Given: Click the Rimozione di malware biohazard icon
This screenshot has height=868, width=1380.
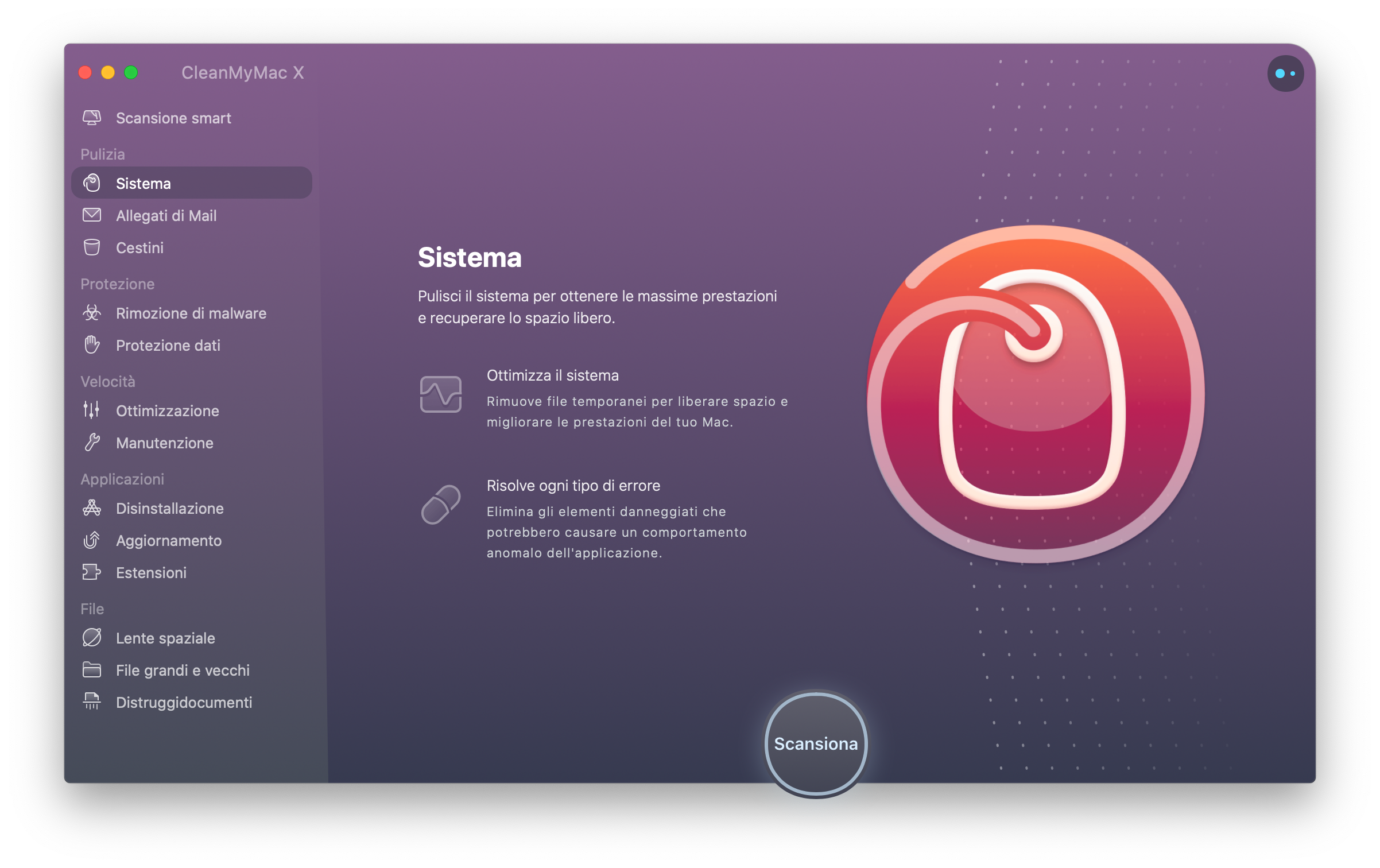Looking at the screenshot, I should (92, 313).
